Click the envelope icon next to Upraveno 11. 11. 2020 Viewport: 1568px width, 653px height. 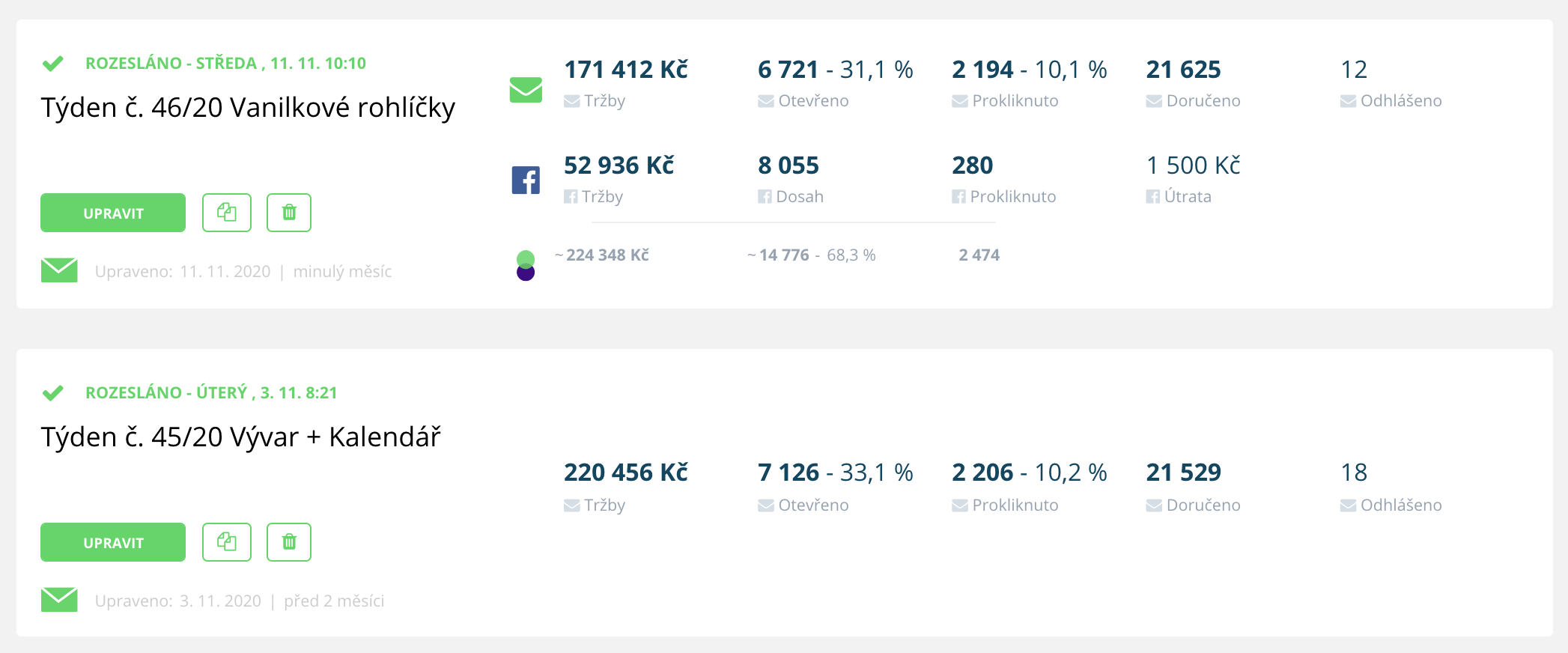point(59,270)
